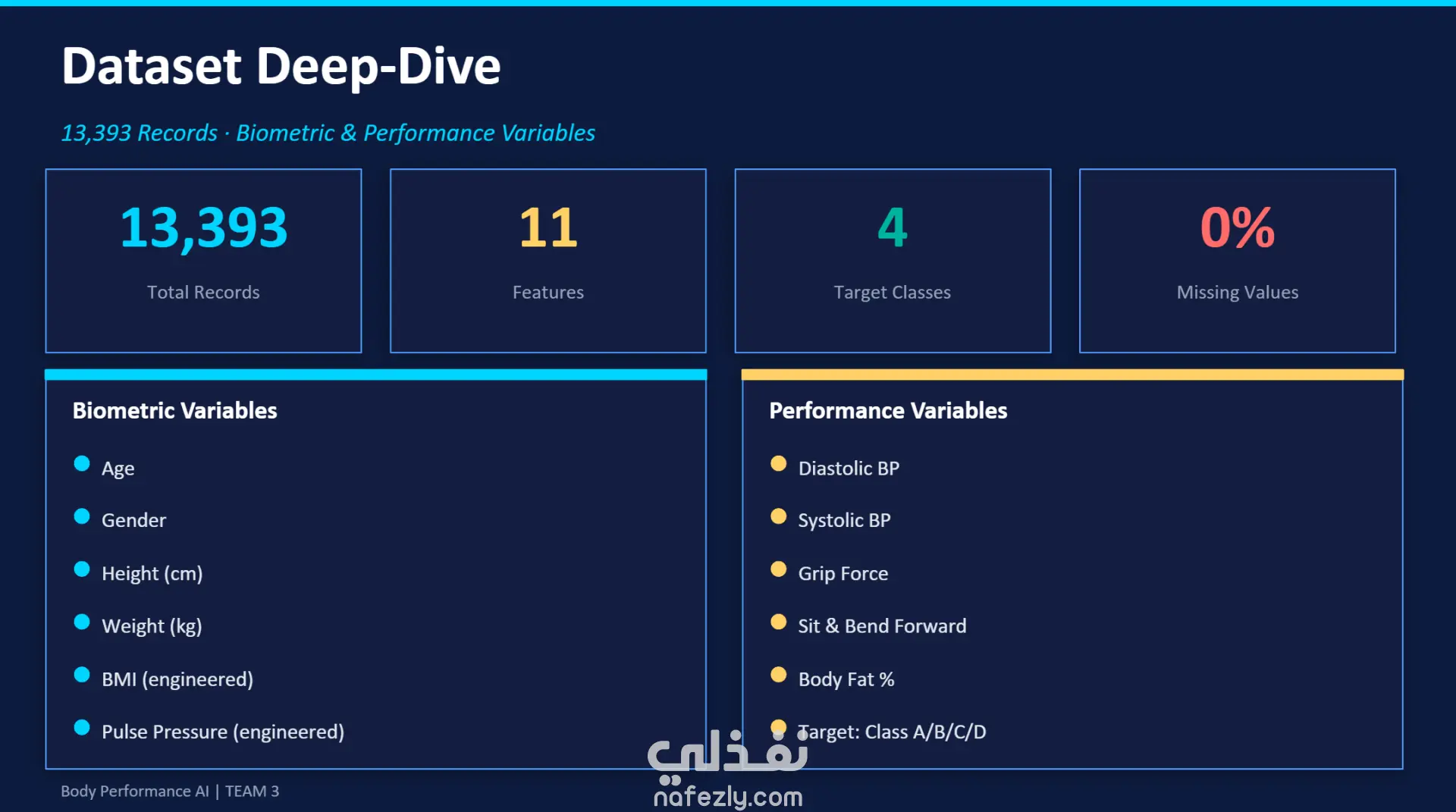Viewport: 1456px width, 812px height.
Task: Select Target: Class A/B/C/D item
Action: 892,732
